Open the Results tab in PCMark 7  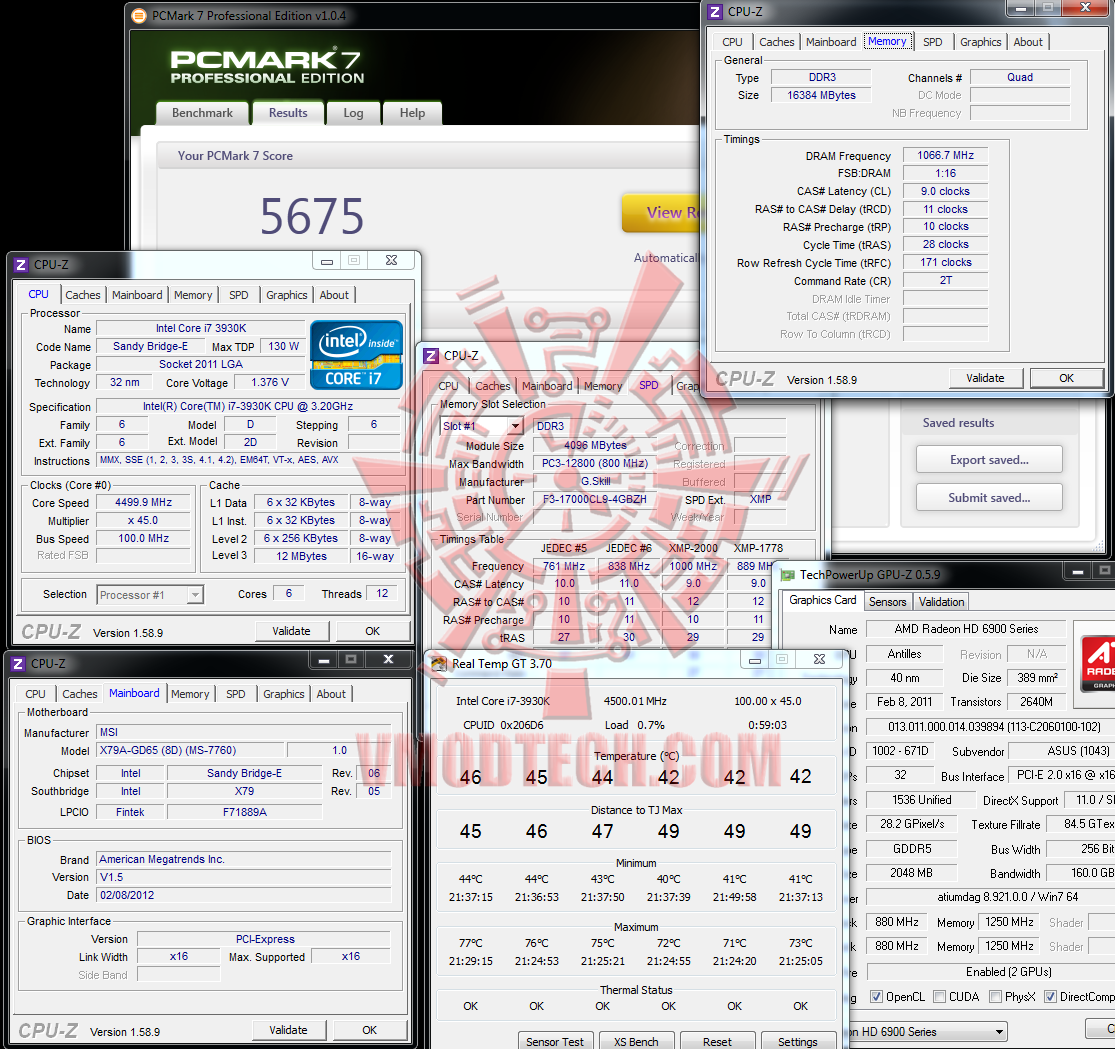(288, 113)
